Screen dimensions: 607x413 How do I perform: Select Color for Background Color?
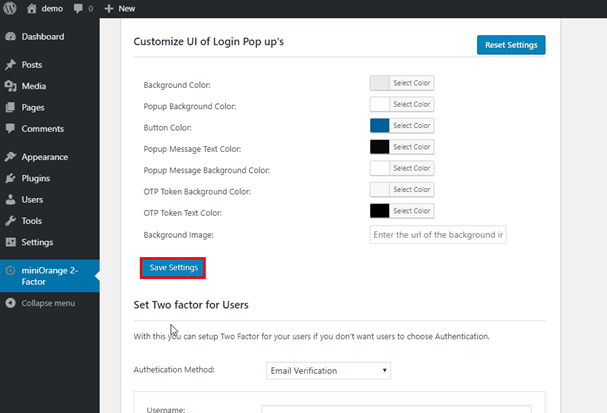coord(412,83)
